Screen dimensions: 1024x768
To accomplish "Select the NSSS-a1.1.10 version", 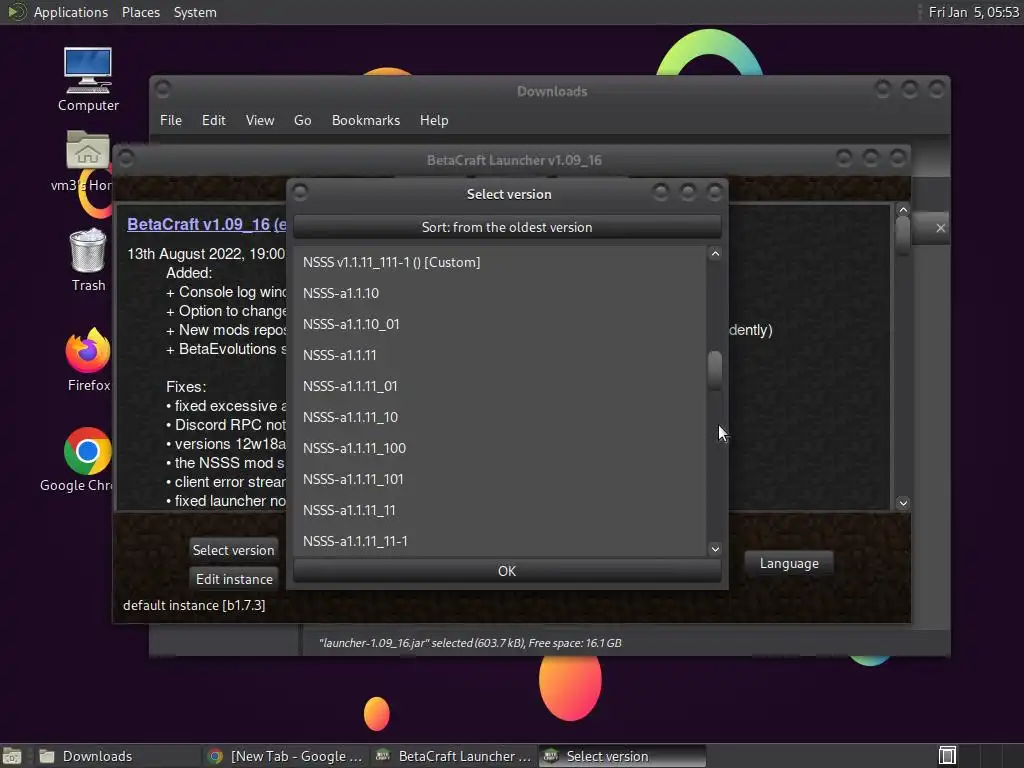I will click(500, 293).
